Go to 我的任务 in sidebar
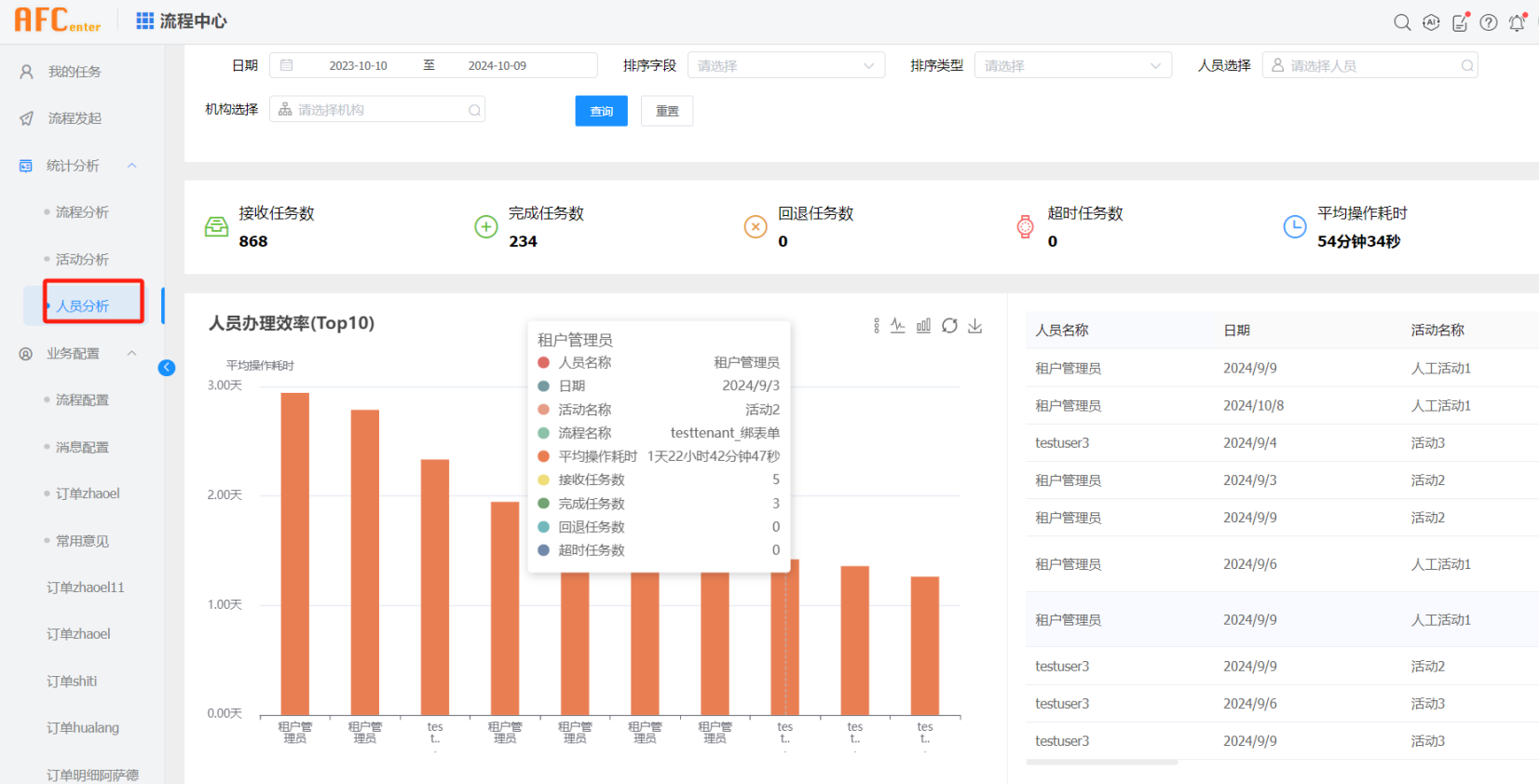This screenshot has width=1539, height=784. (x=75, y=72)
